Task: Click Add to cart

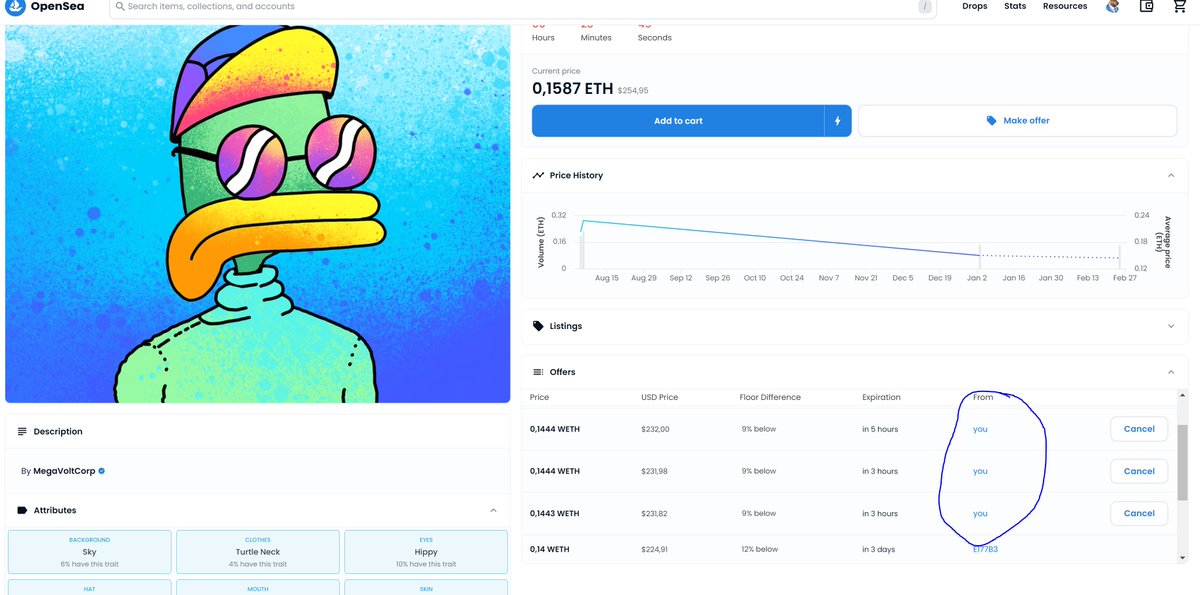Action: click(678, 121)
